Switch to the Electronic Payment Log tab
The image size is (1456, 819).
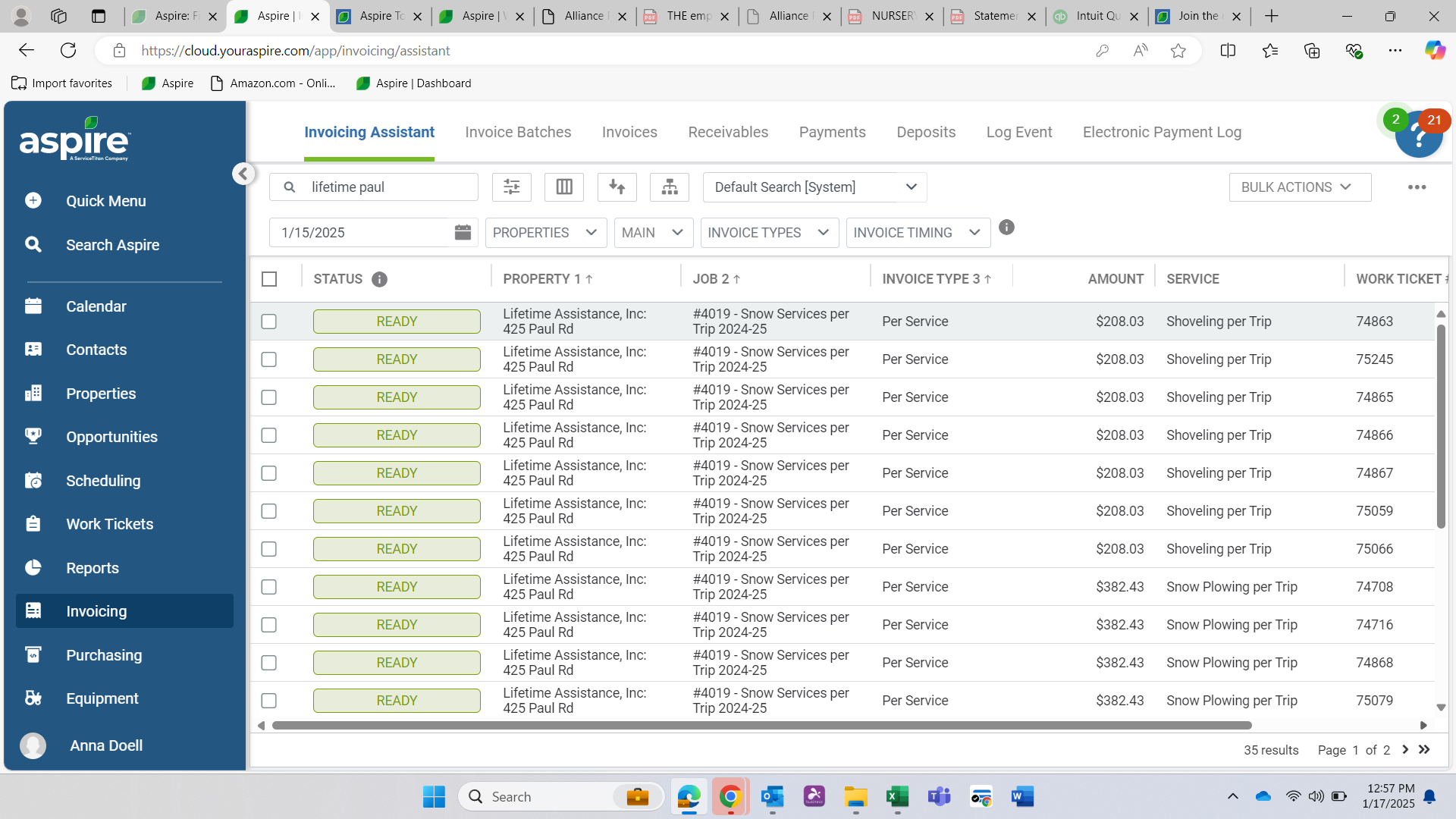(x=1162, y=132)
